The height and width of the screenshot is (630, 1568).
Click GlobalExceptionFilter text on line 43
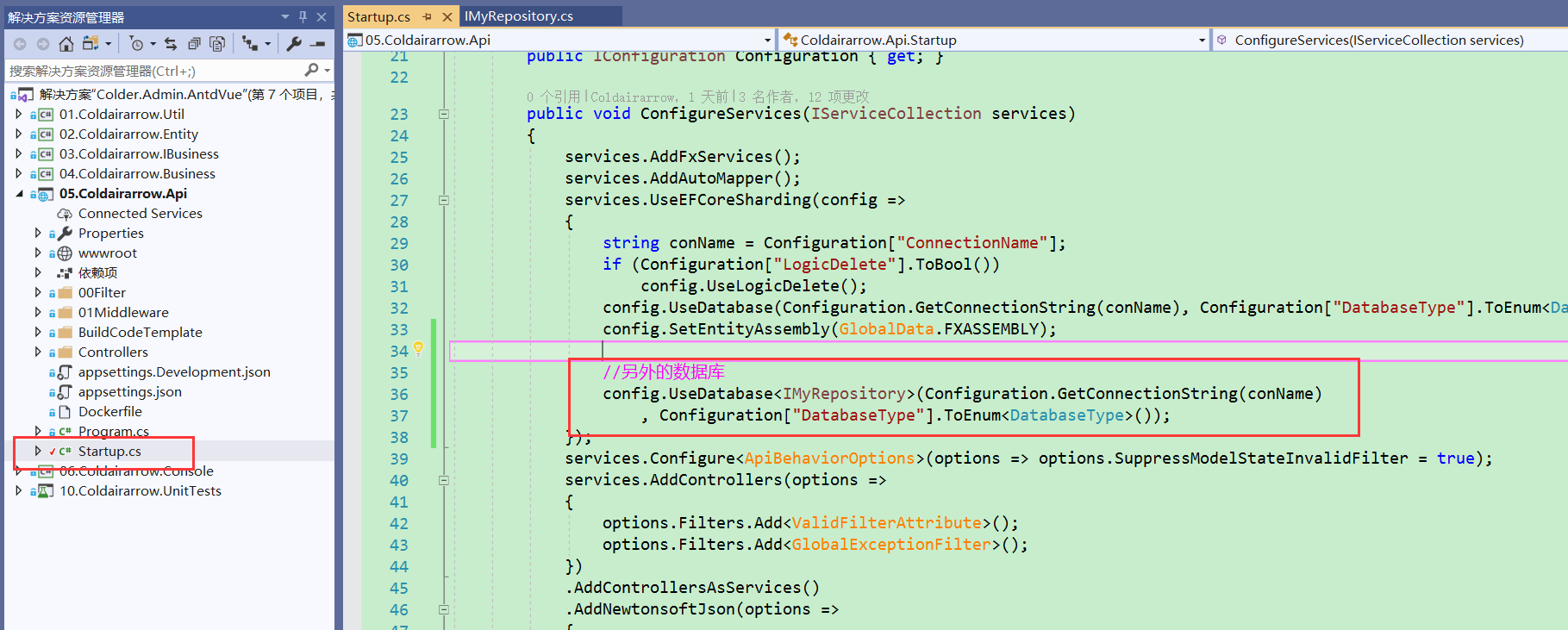pyautogui.click(x=891, y=545)
